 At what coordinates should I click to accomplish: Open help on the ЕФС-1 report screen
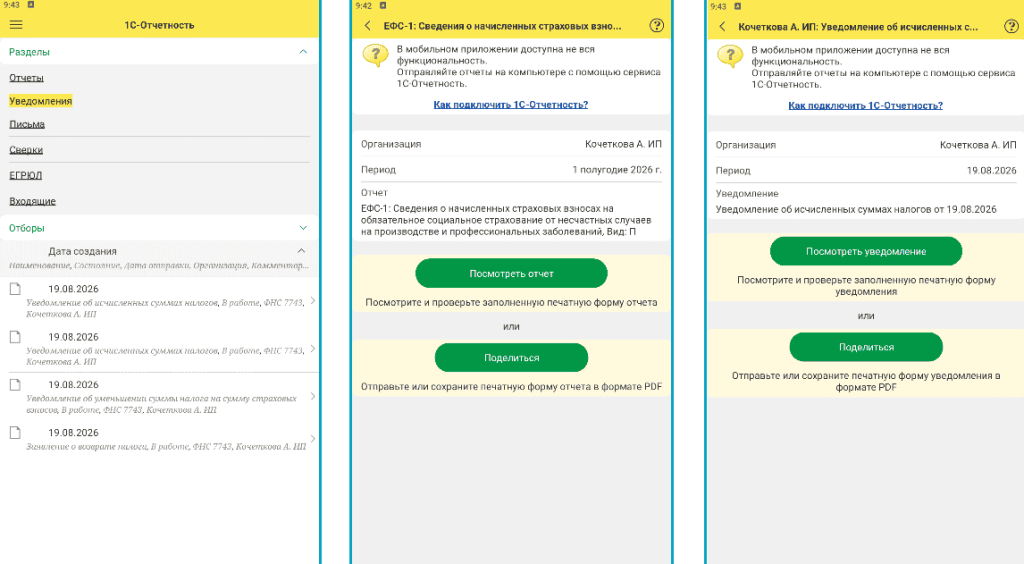point(656,25)
